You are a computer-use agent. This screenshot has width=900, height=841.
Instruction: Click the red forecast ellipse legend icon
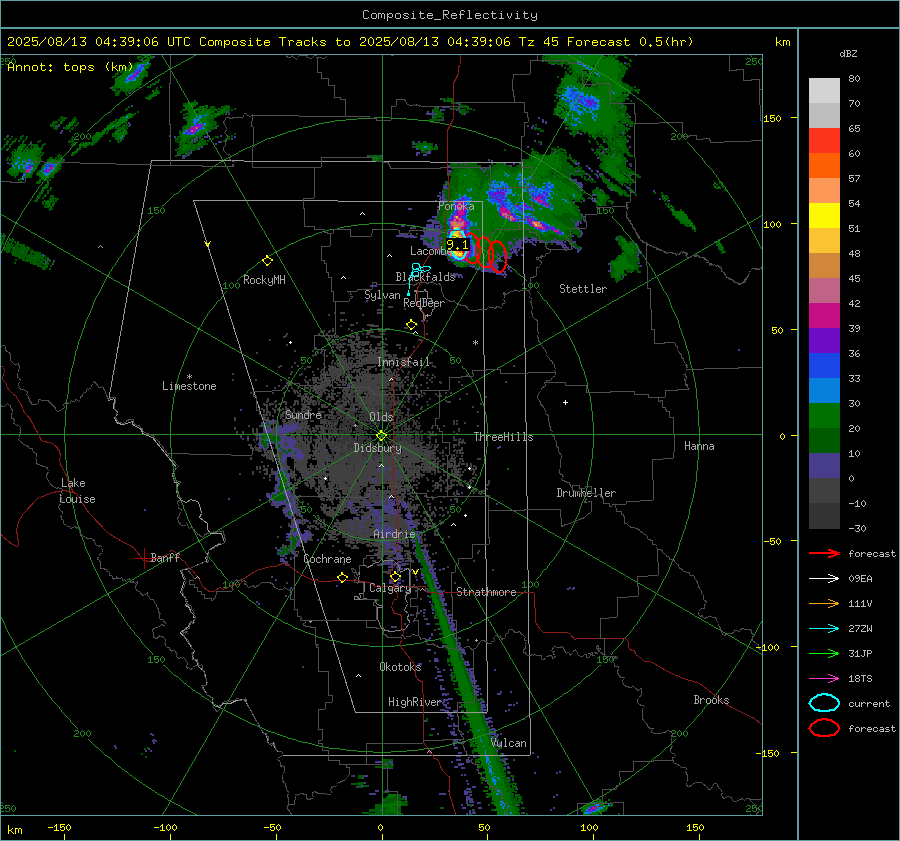coord(824,728)
